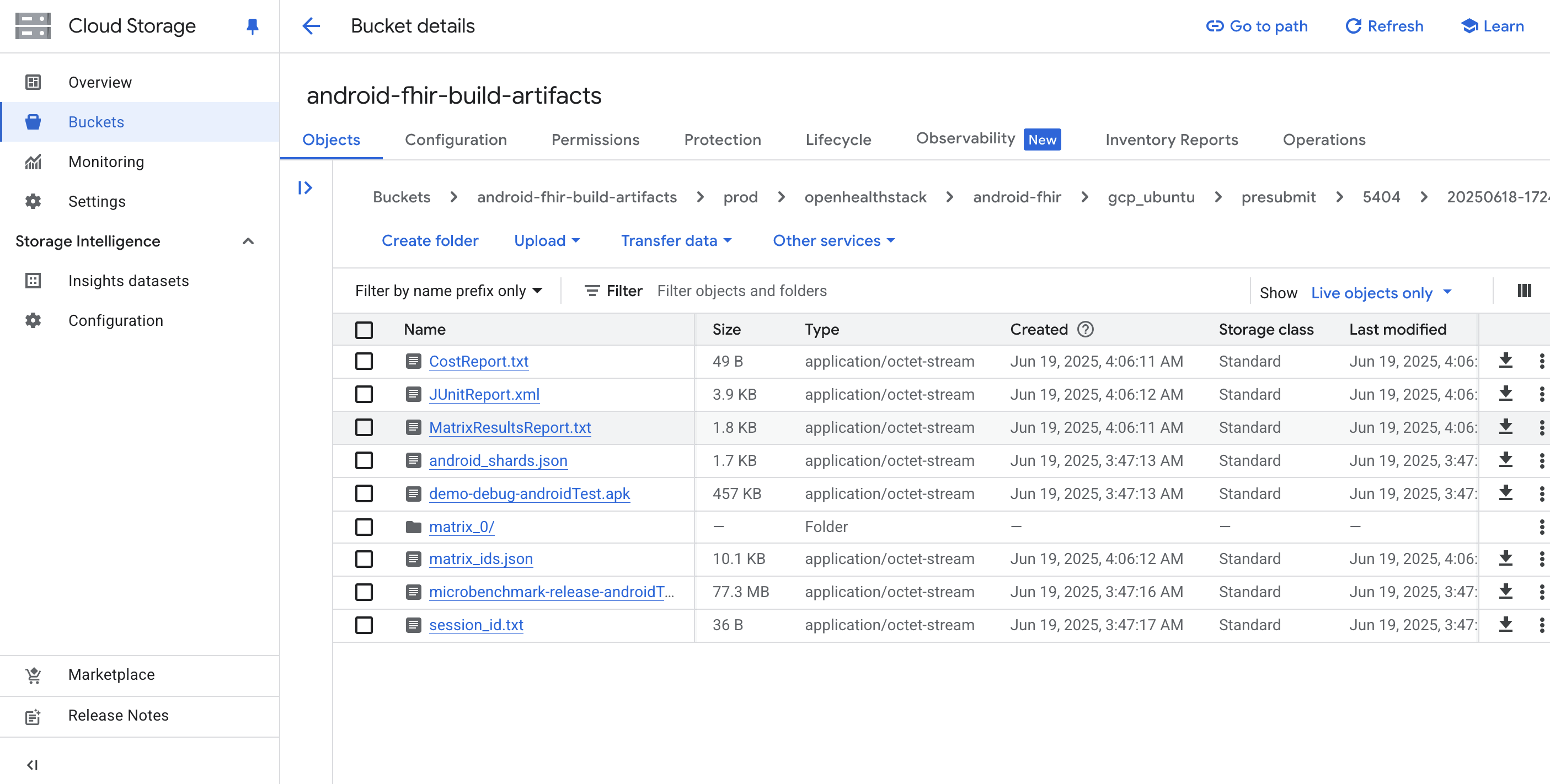Open more actions for CostReport.txt
Screen dimensions: 1550x784
click(x=1542, y=361)
